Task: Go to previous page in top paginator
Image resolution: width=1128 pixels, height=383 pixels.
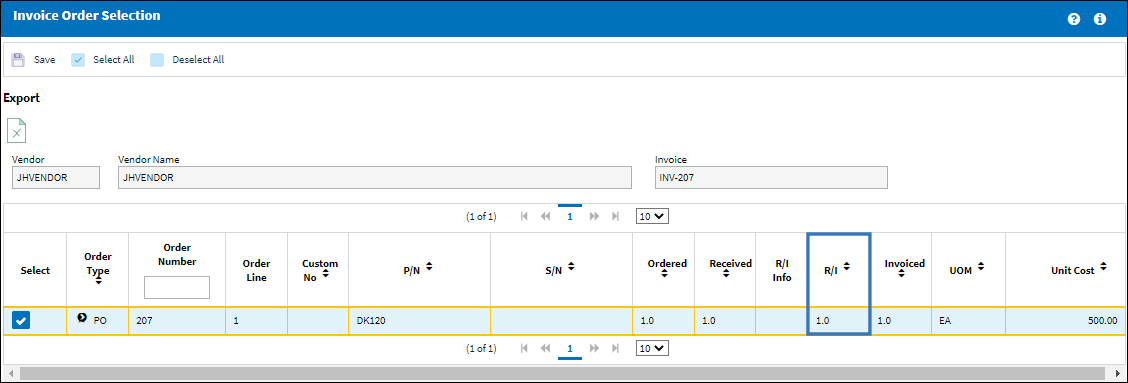Action: tap(545, 216)
